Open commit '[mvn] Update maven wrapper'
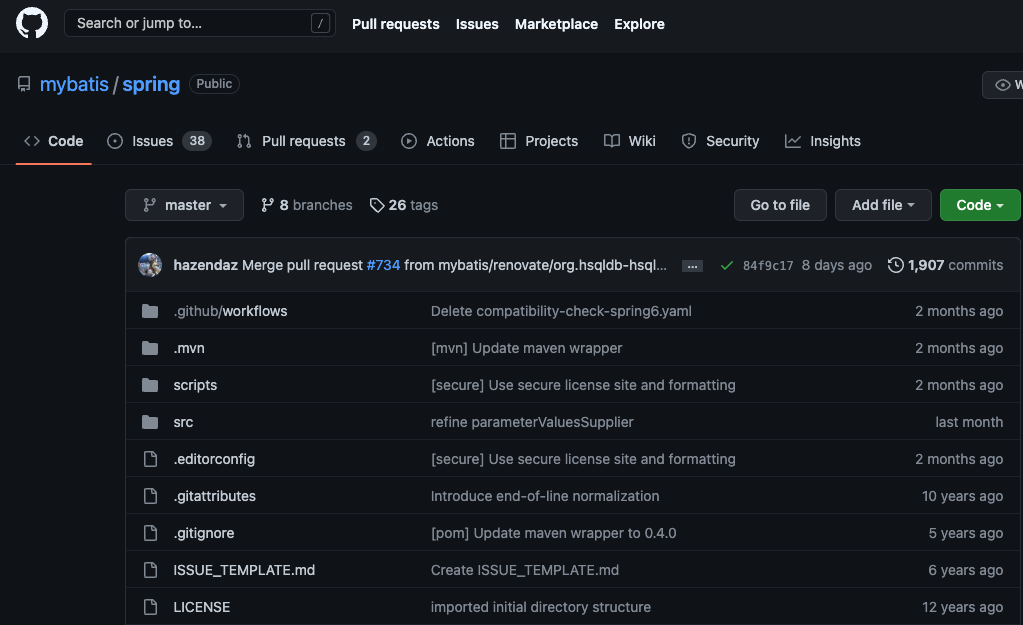1023x625 pixels. (527, 348)
